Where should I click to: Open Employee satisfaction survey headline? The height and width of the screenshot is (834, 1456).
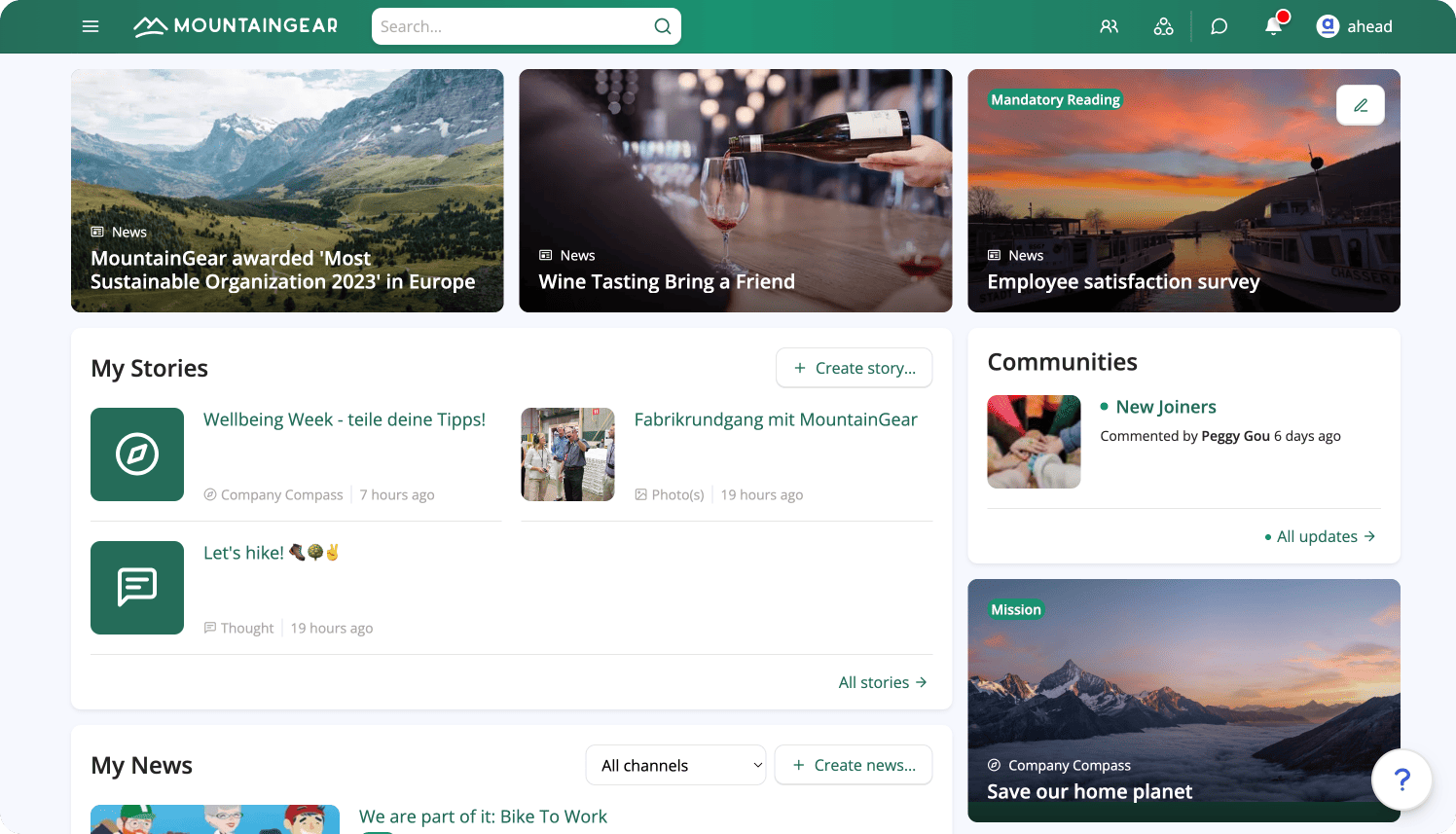point(1123,282)
